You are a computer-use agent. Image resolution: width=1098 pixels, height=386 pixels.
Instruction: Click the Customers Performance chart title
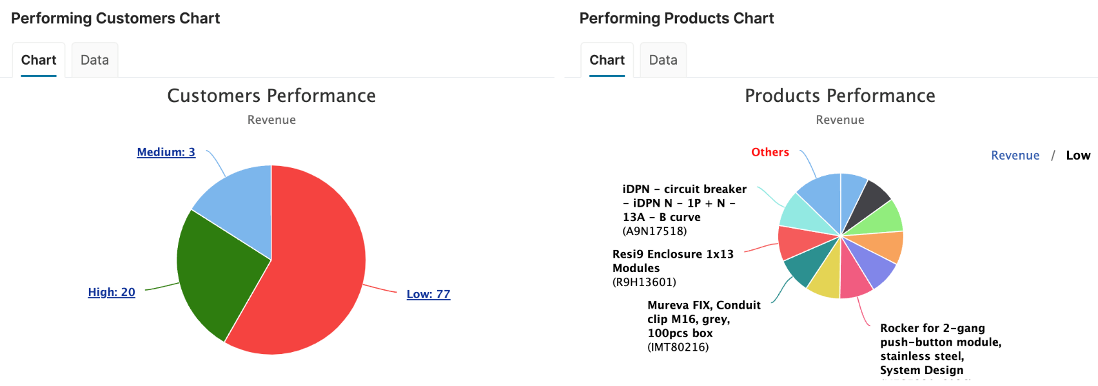click(x=271, y=95)
